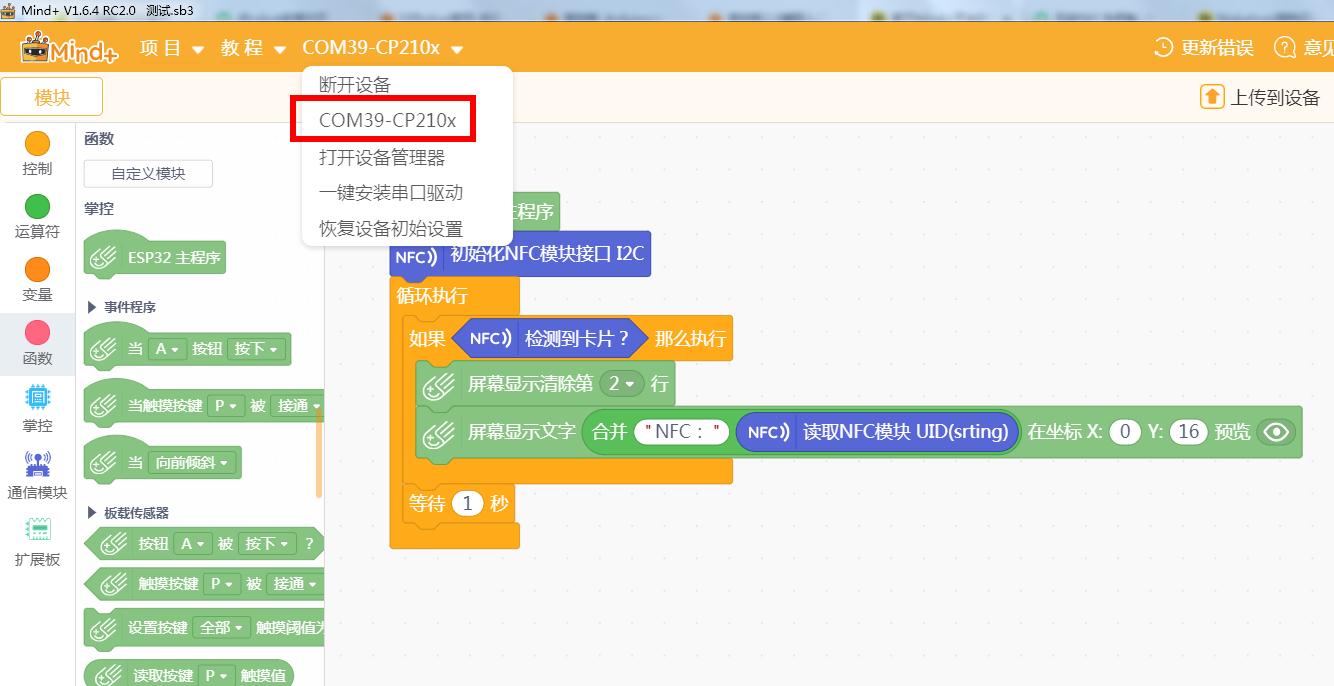Screen dimensions: 1334x686
Task: Switch to the 模块 tab
Action: click(52, 97)
